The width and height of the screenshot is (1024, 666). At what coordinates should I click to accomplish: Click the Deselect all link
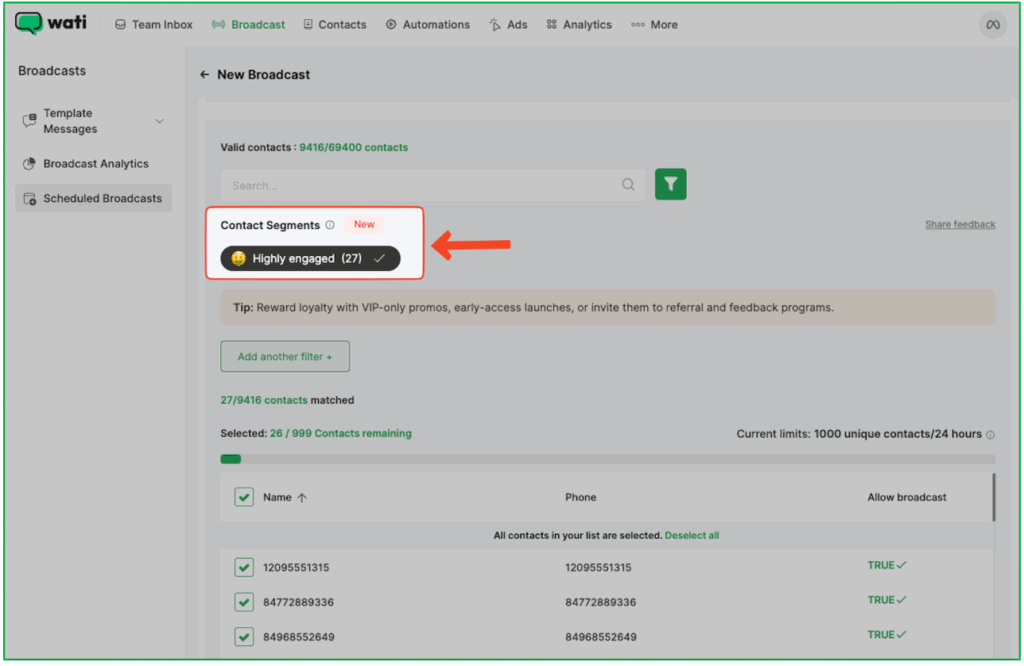692,535
